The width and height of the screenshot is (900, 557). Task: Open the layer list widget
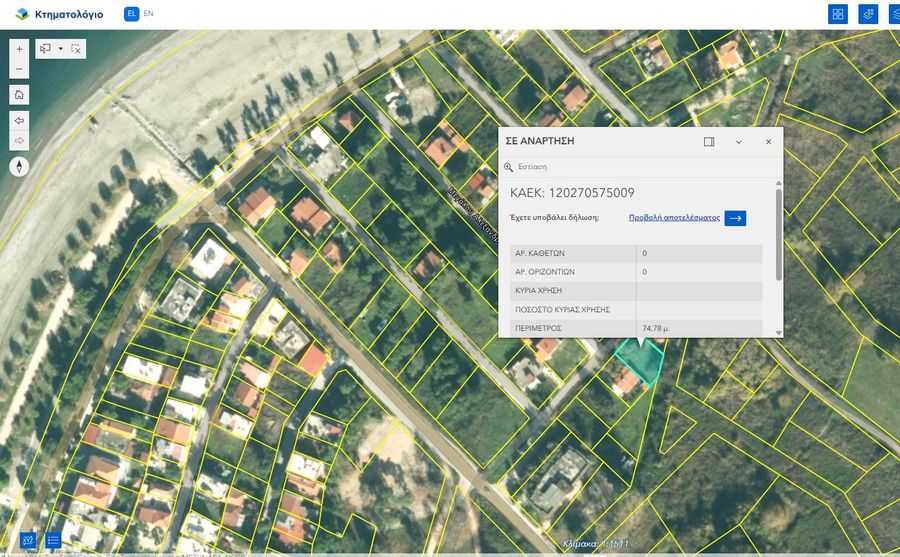coord(53,540)
